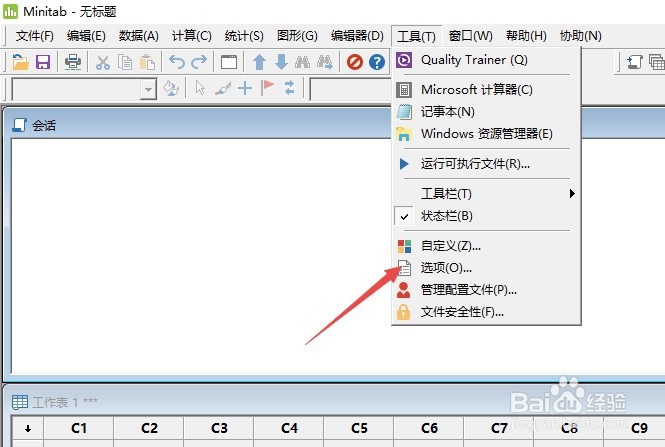
Task: Open the 编辑(E) menu
Action: (x=86, y=36)
